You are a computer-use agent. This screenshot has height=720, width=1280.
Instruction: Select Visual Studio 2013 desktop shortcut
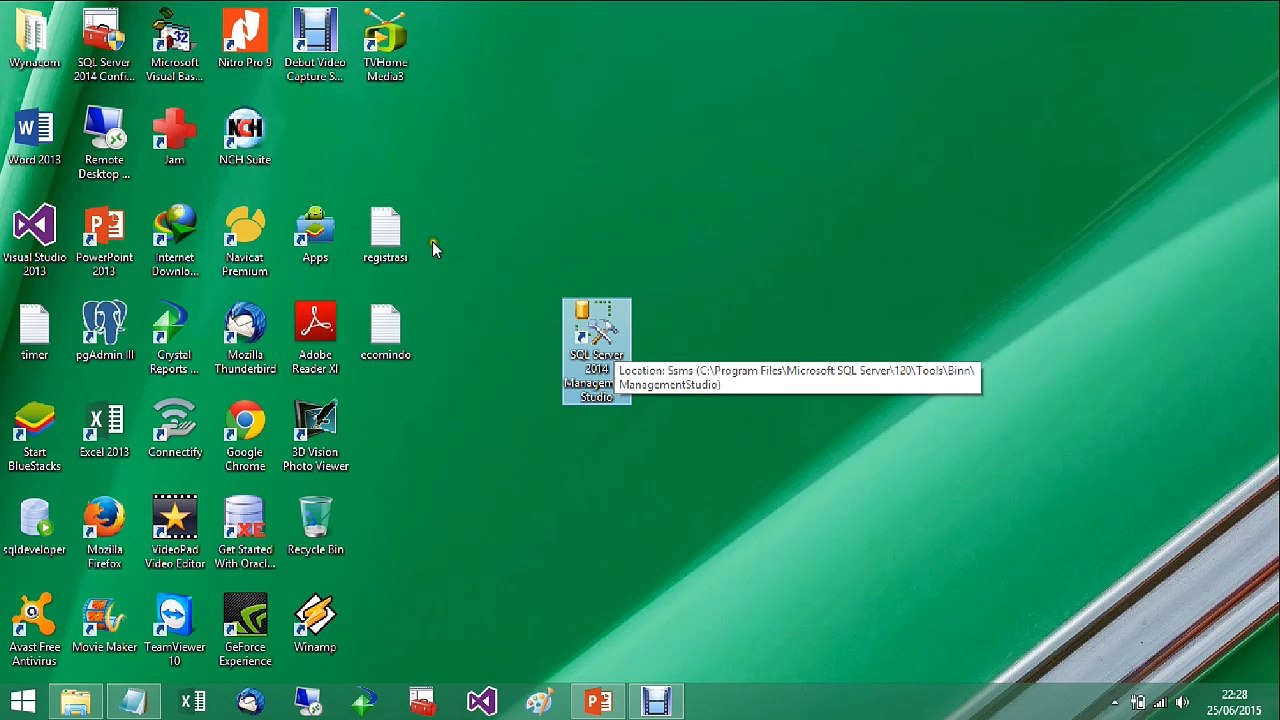(34, 241)
